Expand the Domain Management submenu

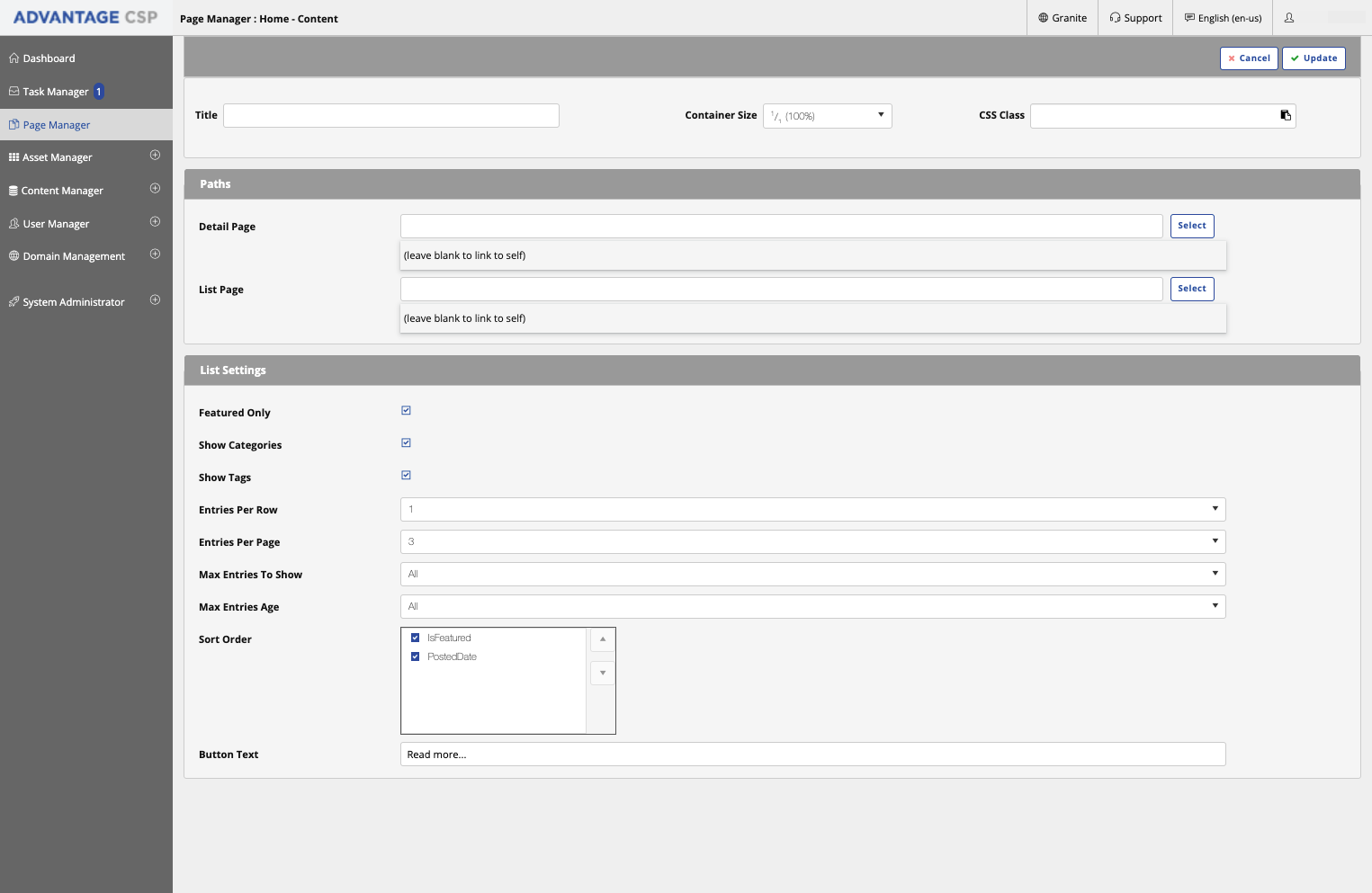[x=155, y=255]
